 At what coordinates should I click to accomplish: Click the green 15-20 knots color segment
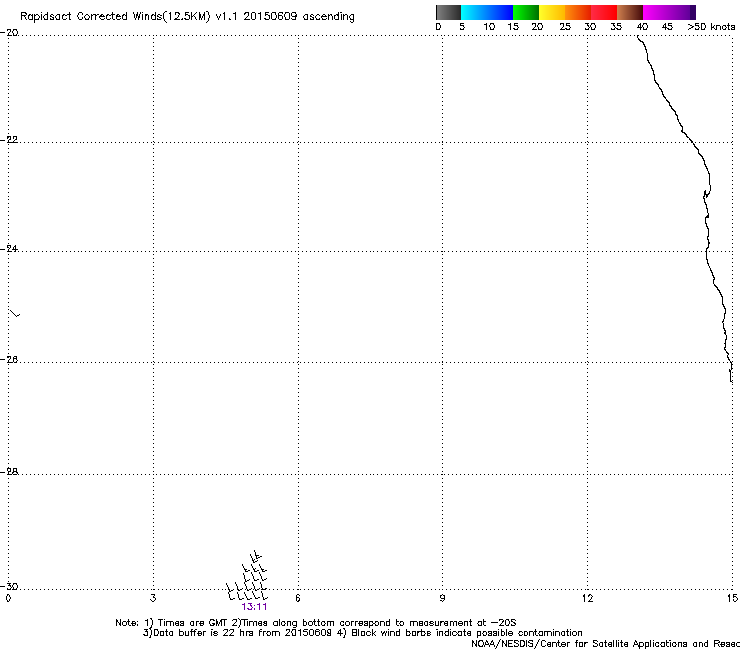click(x=526, y=12)
